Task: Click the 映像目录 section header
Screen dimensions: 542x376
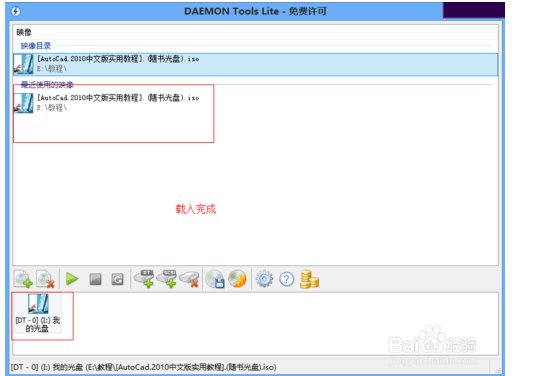Action: tap(36, 46)
